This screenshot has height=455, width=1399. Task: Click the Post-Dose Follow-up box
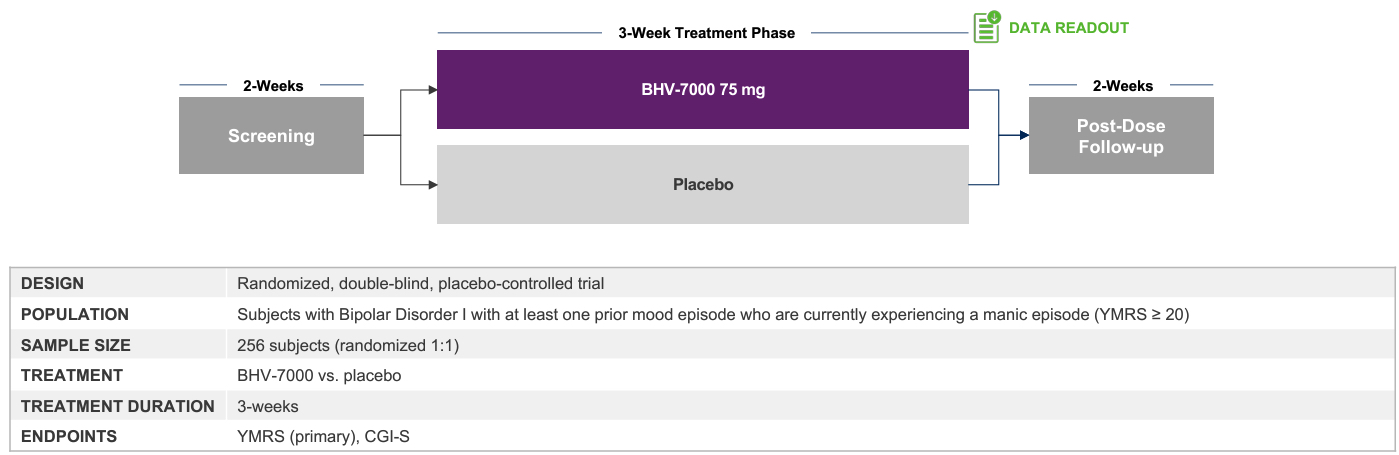tap(1120, 136)
